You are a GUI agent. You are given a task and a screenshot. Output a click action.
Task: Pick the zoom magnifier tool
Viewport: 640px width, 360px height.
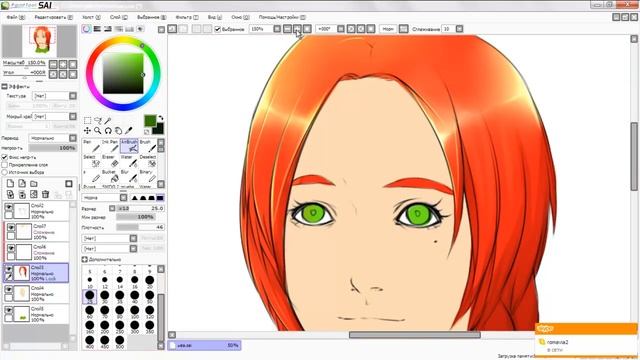click(x=98, y=131)
